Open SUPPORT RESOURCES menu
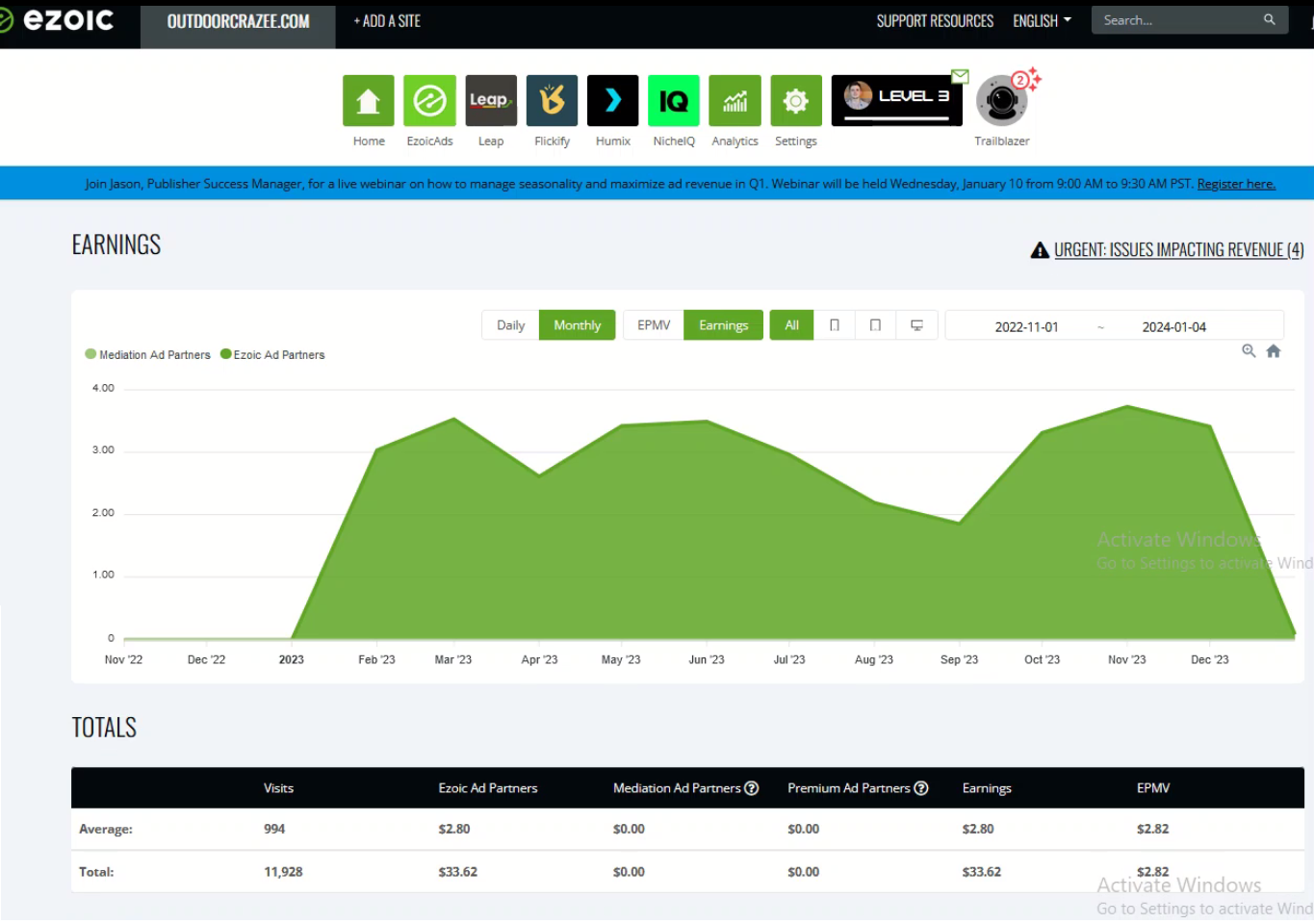The width and height of the screenshot is (1314, 924). [935, 21]
